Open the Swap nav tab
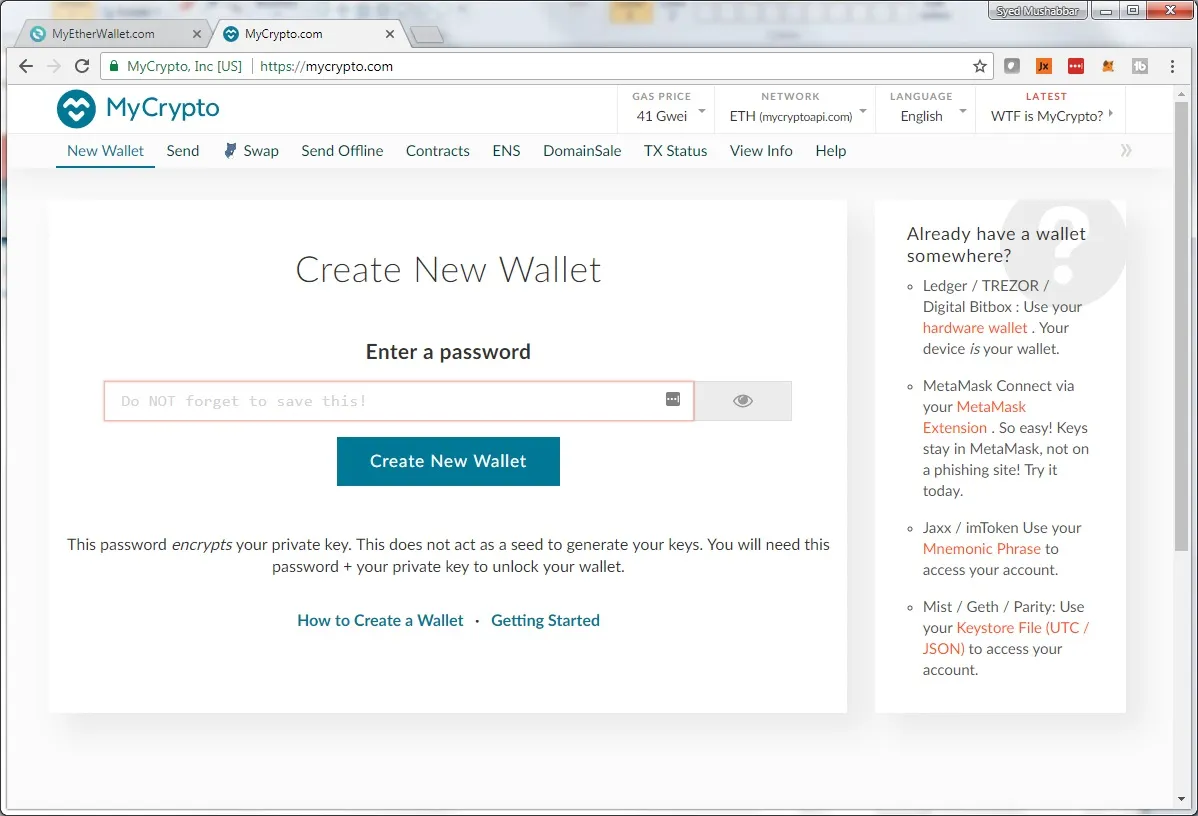The image size is (1198, 816). (251, 151)
